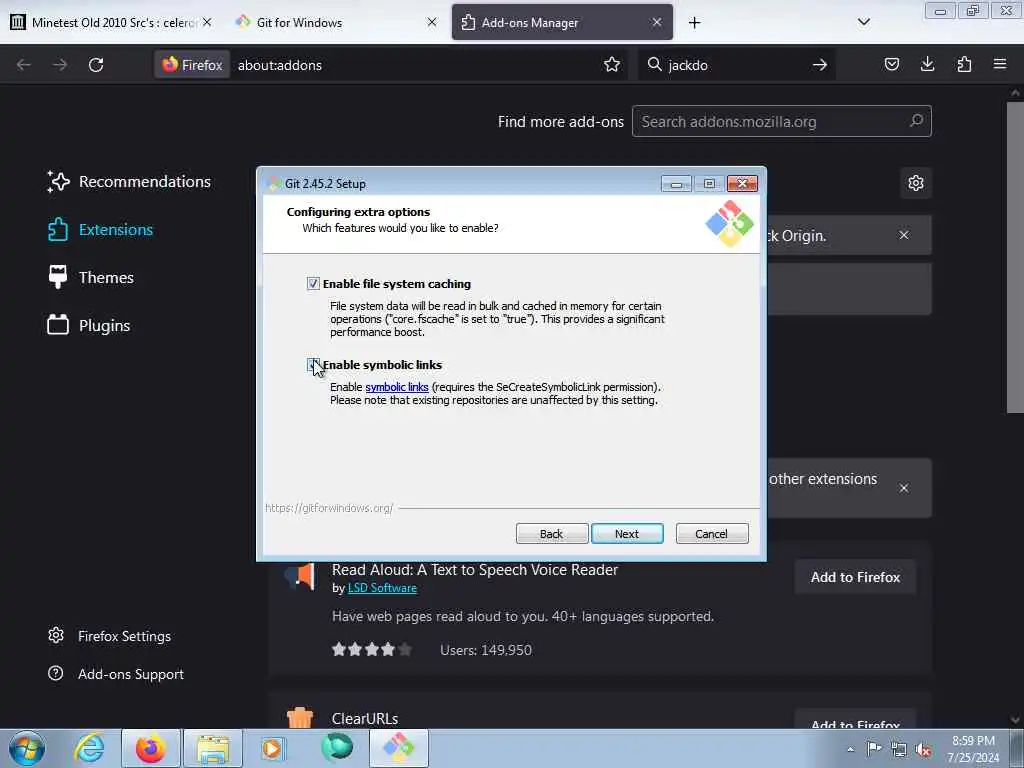Select Extensions in Add-ons sidebar
Viewport: 1024px width, 768px height.
[101, 230]
